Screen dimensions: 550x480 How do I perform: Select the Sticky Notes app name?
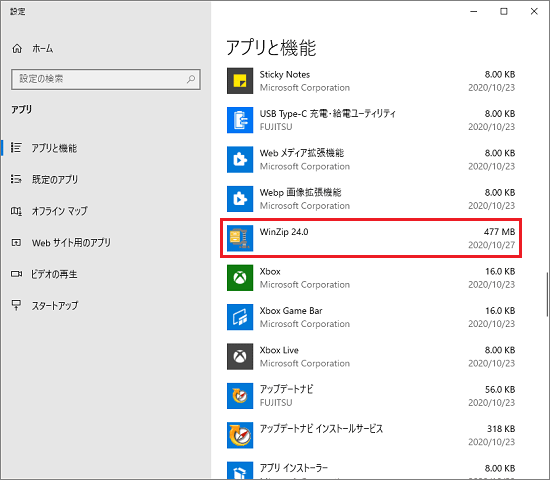pos(285,74)
